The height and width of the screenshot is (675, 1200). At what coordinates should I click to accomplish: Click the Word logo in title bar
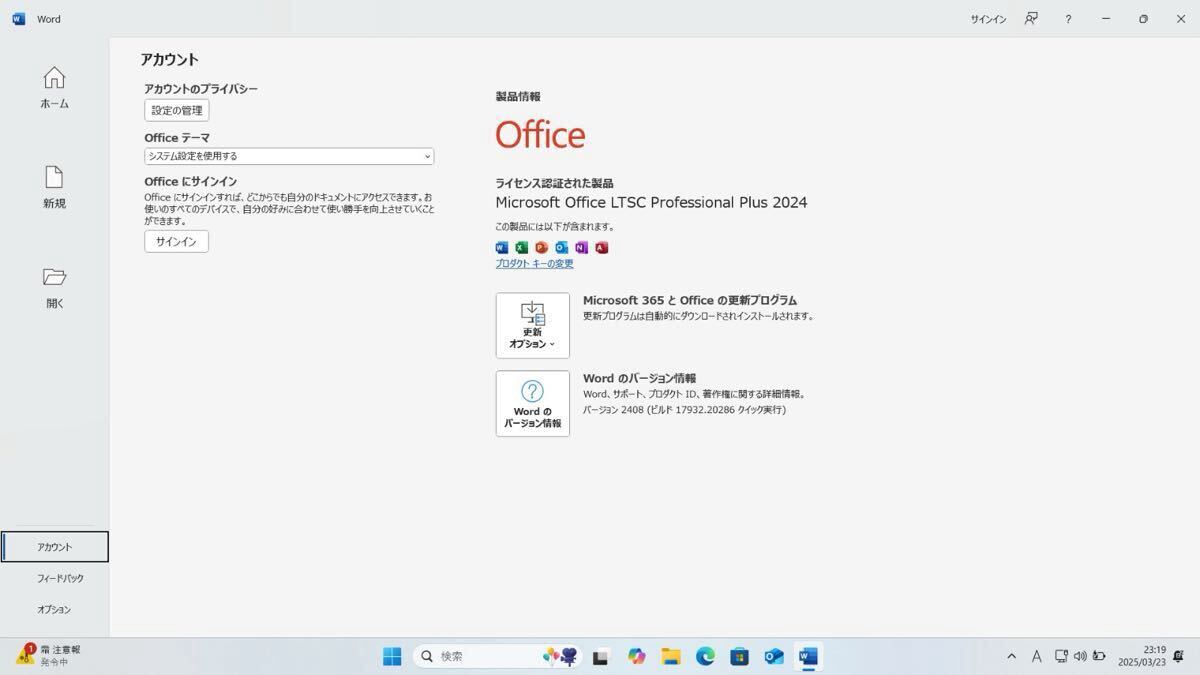coord(19,19)
